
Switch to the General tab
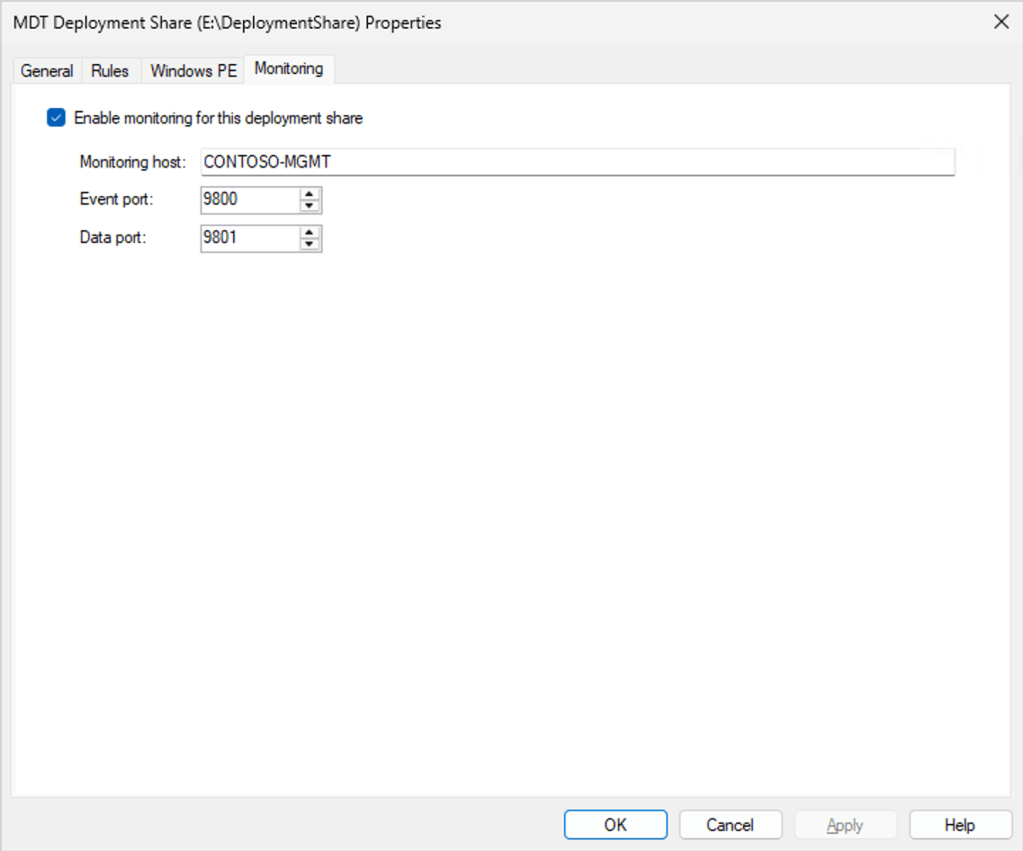click(46, 70)
